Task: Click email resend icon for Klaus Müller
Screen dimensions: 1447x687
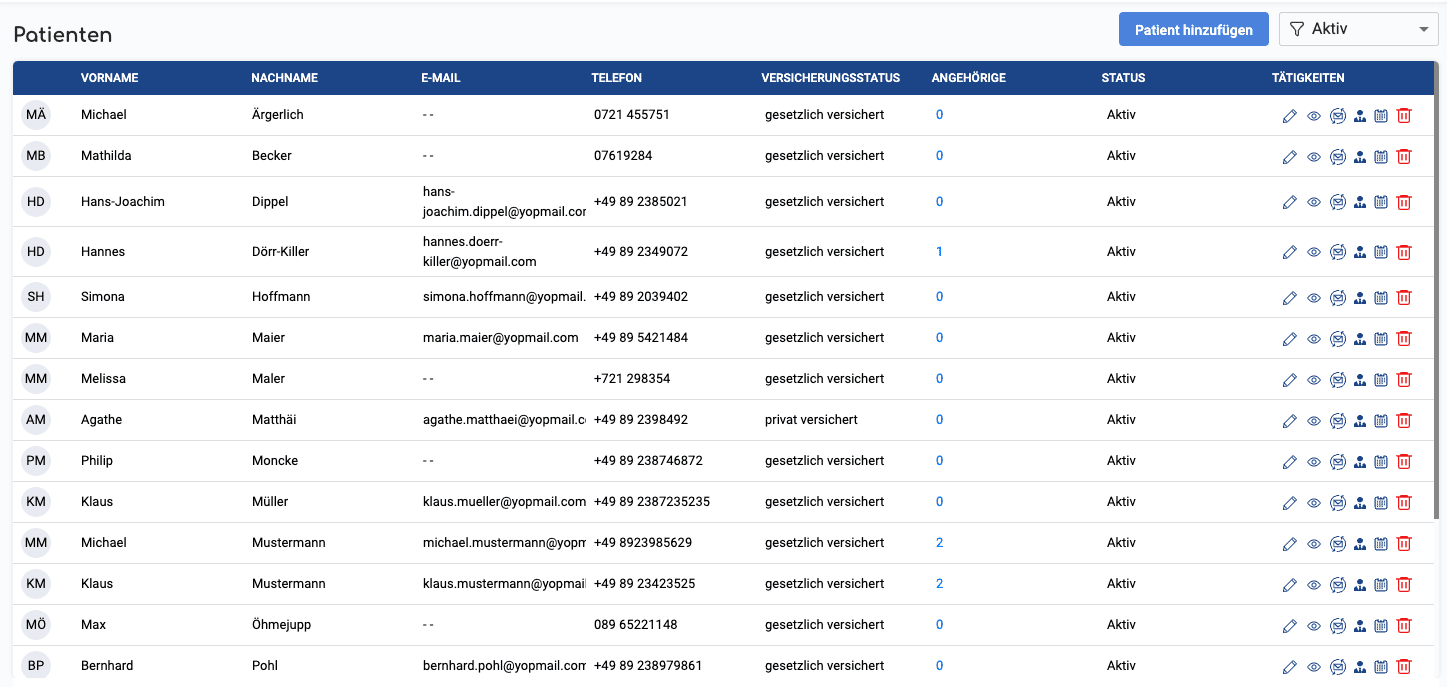Action: pyautogui.click(x=1338, y=503)
